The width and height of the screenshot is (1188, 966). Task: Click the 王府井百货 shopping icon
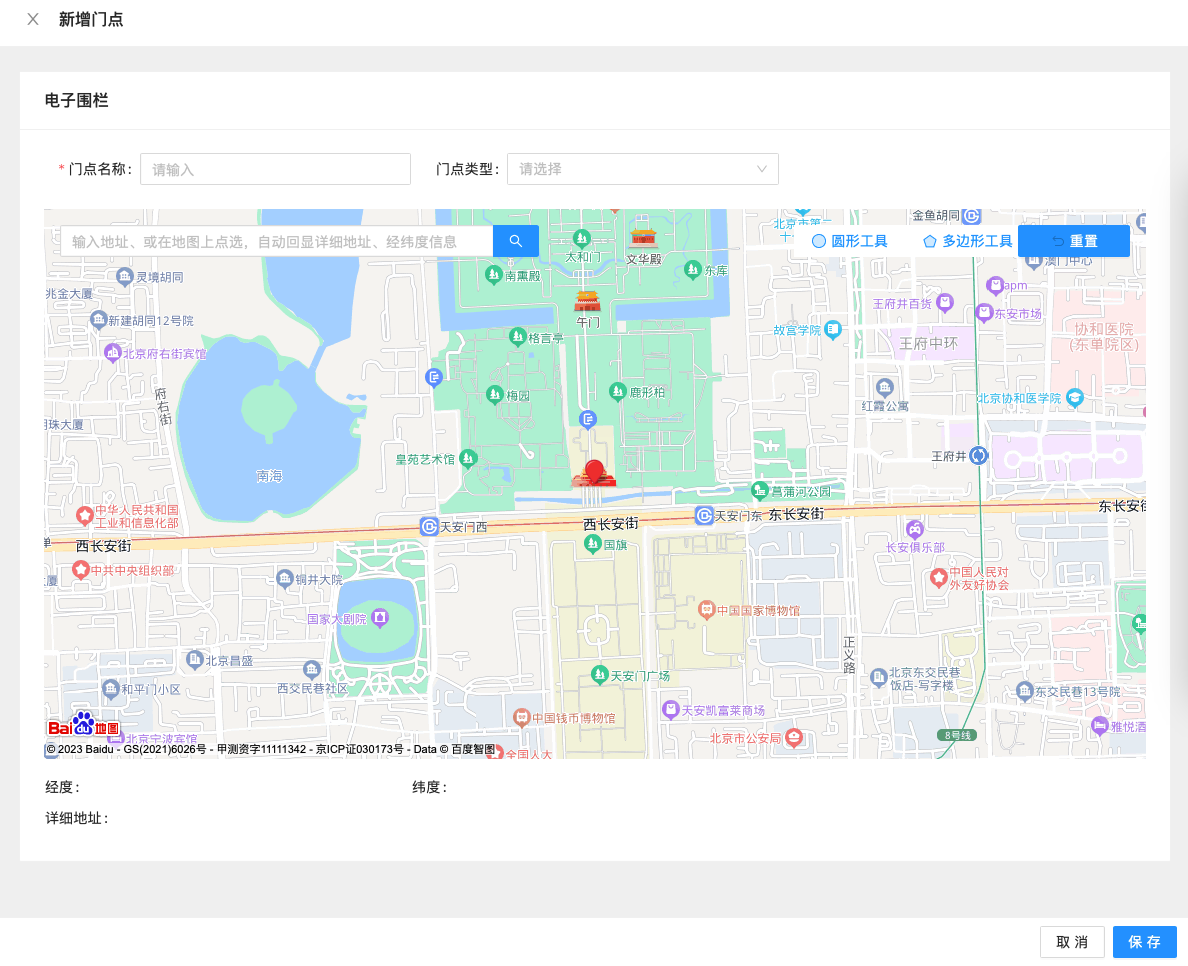click(x=944, y=304)
